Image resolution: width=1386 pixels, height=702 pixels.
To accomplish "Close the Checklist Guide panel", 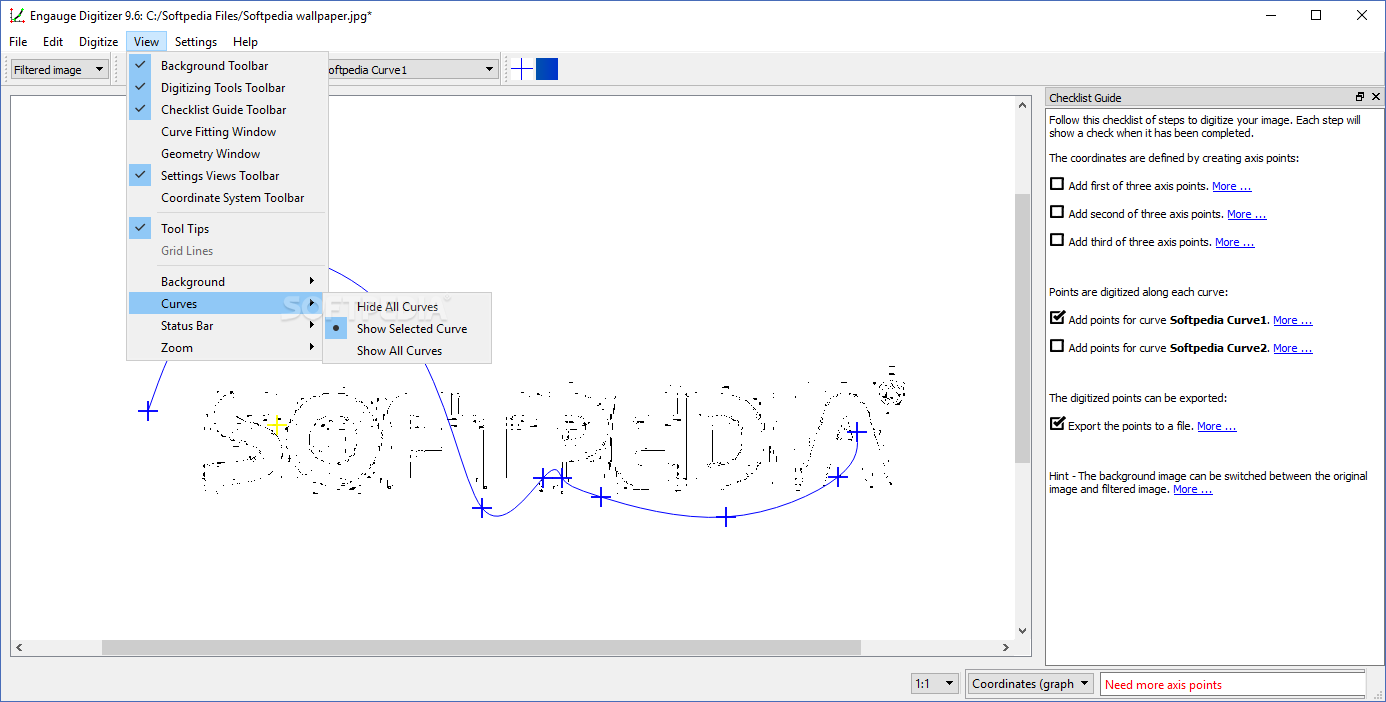I will point(1376,97).
